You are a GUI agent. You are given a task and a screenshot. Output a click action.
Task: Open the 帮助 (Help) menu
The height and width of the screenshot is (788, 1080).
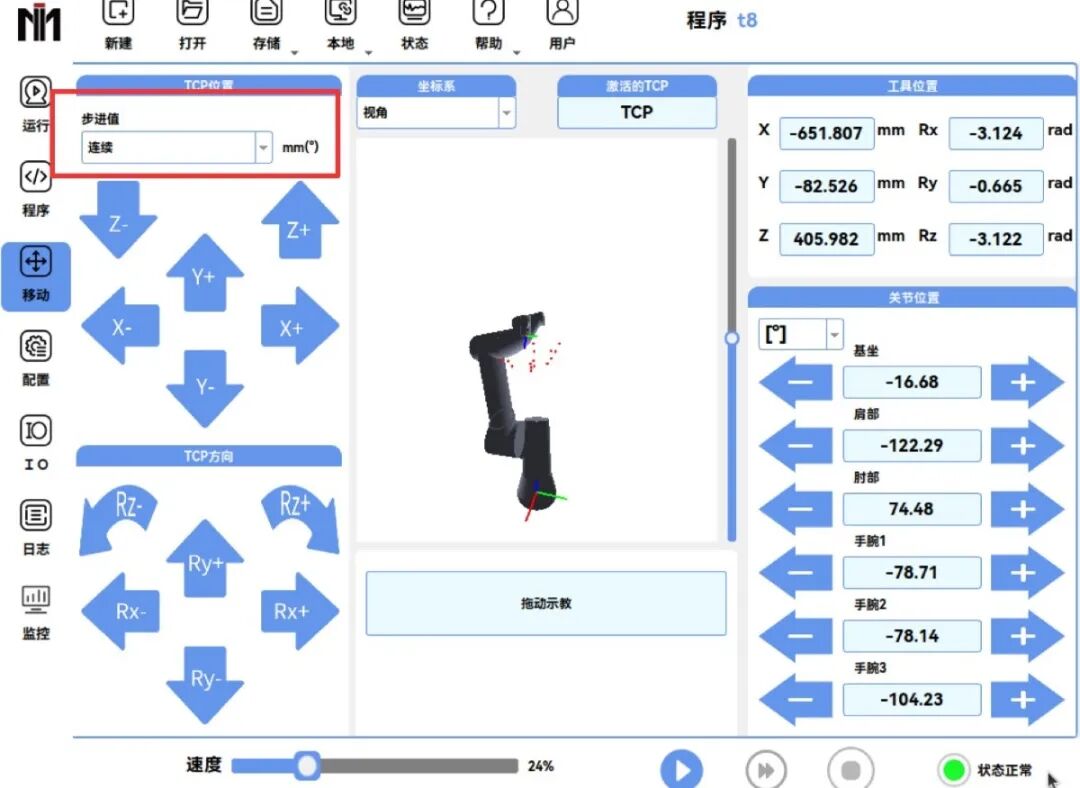click(488, 26)
